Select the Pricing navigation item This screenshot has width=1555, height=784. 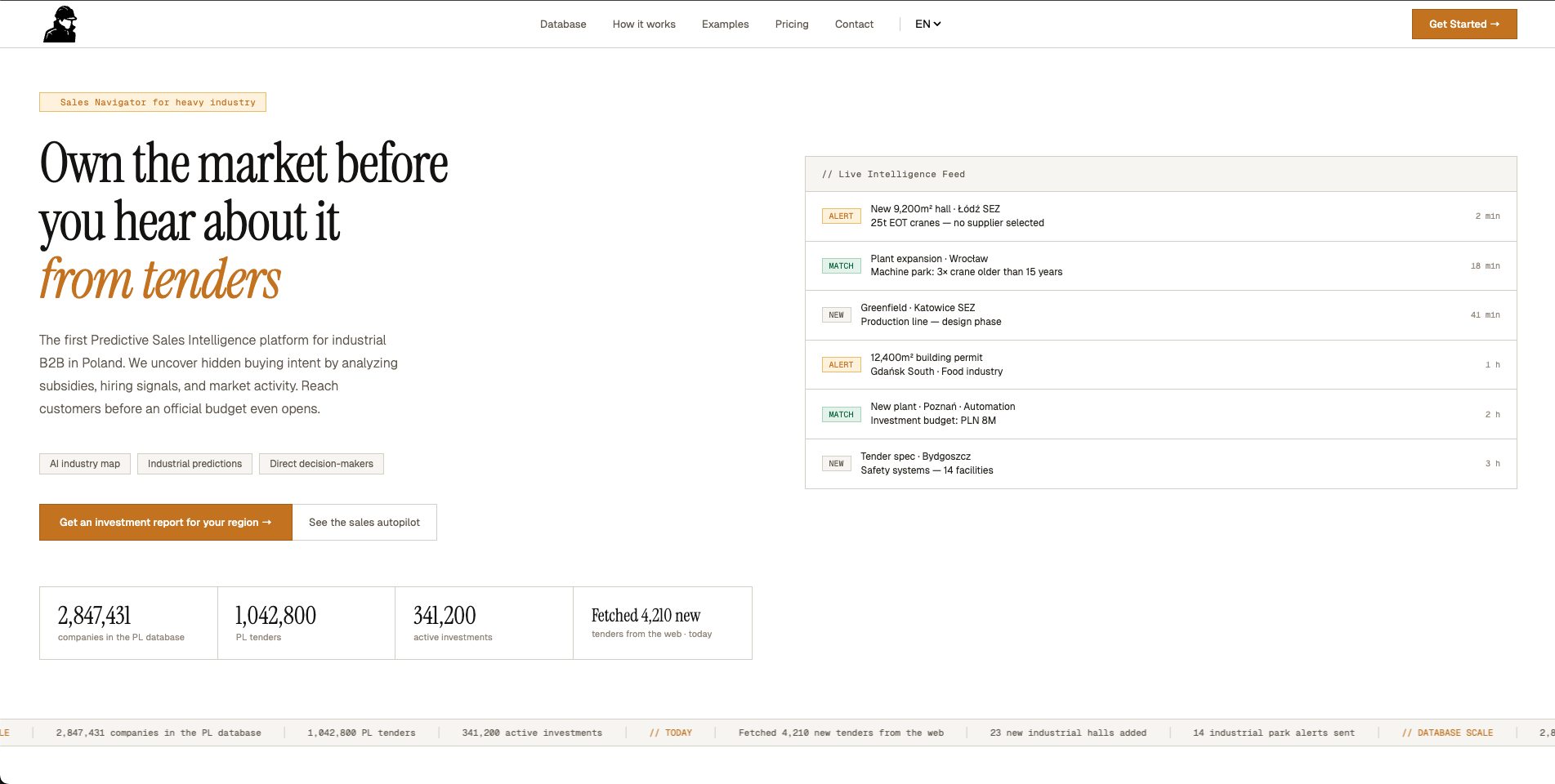[x=791, y=24]
